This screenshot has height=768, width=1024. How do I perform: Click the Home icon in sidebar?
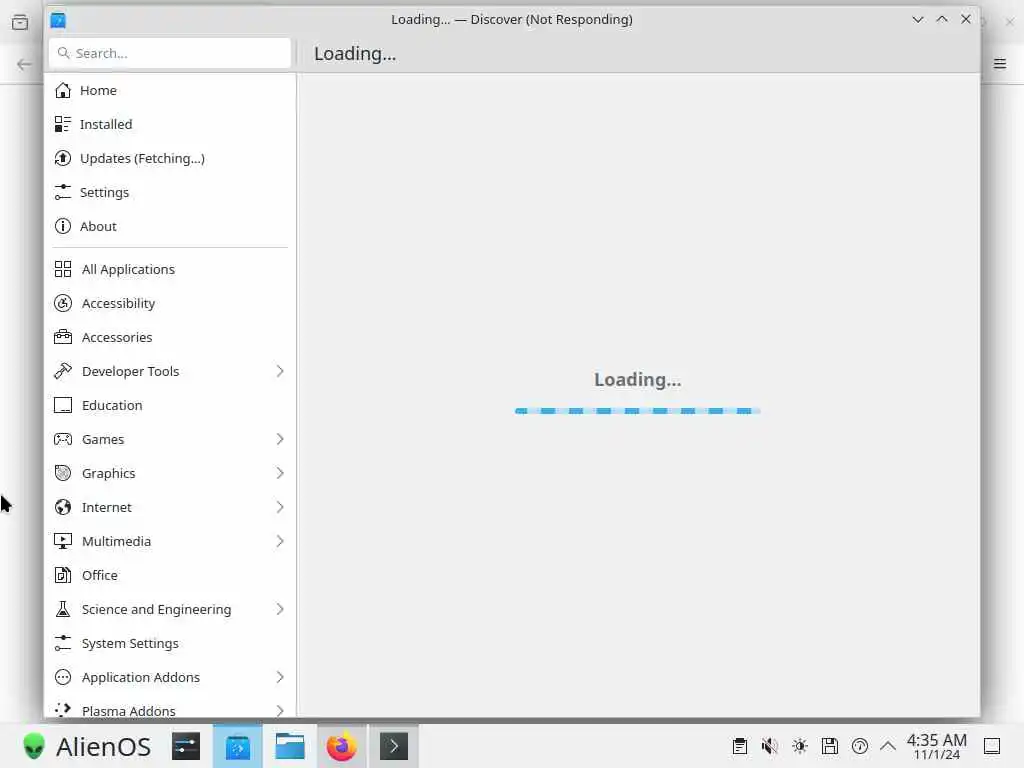tap(63, 90)
